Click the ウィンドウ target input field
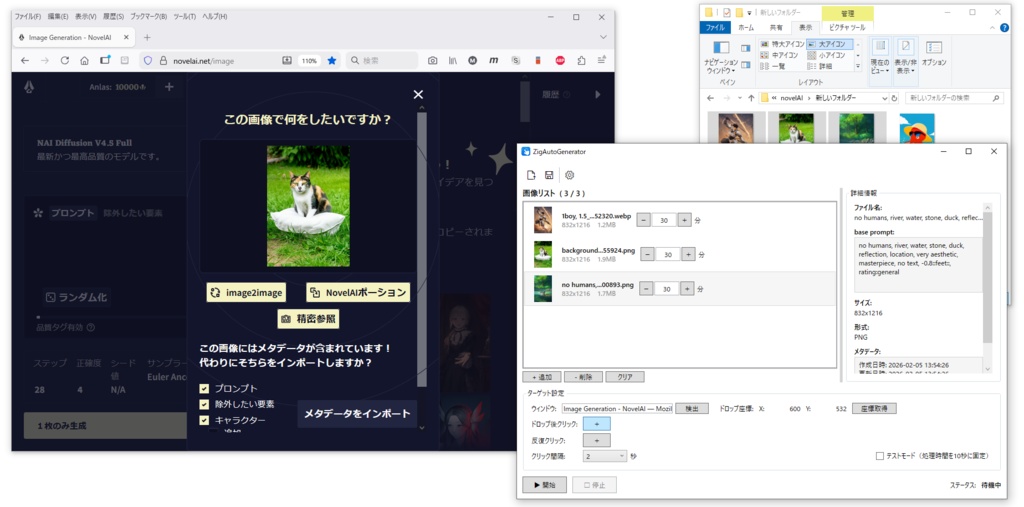 (617, 409)
